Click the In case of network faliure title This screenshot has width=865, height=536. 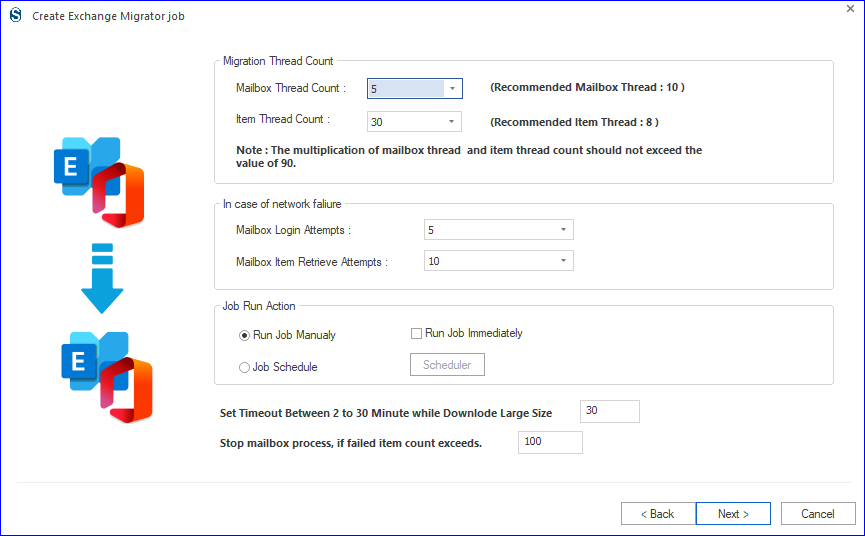(282, 204)
